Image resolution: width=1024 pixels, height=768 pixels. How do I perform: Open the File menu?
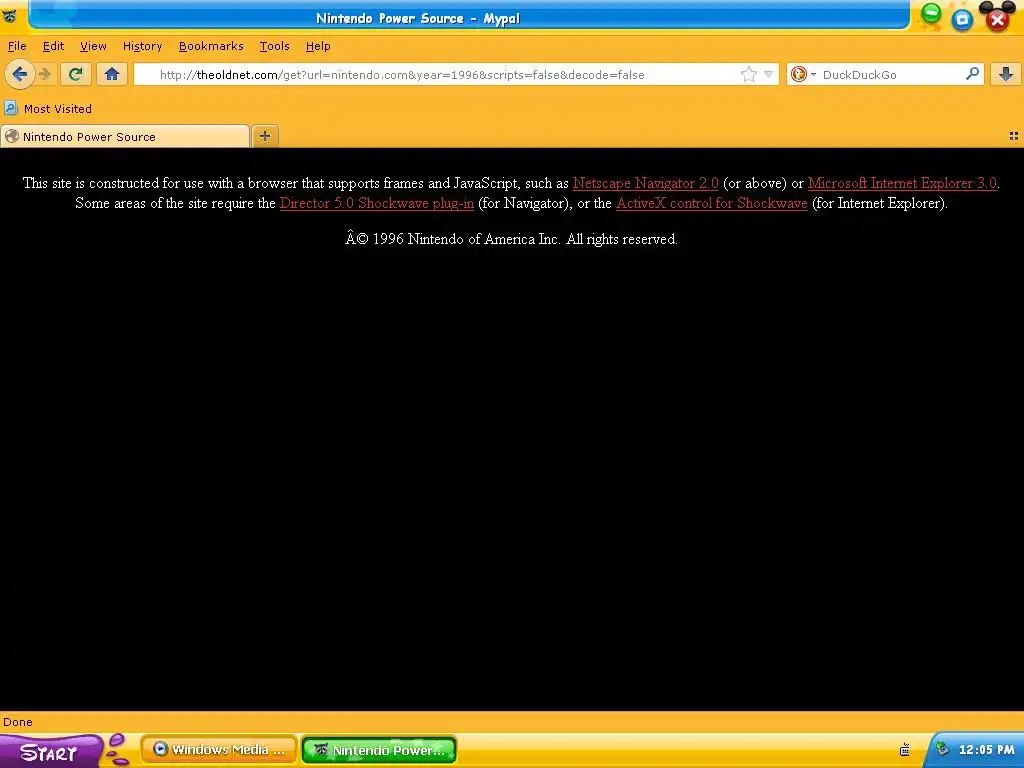click(x=17, y=46)
